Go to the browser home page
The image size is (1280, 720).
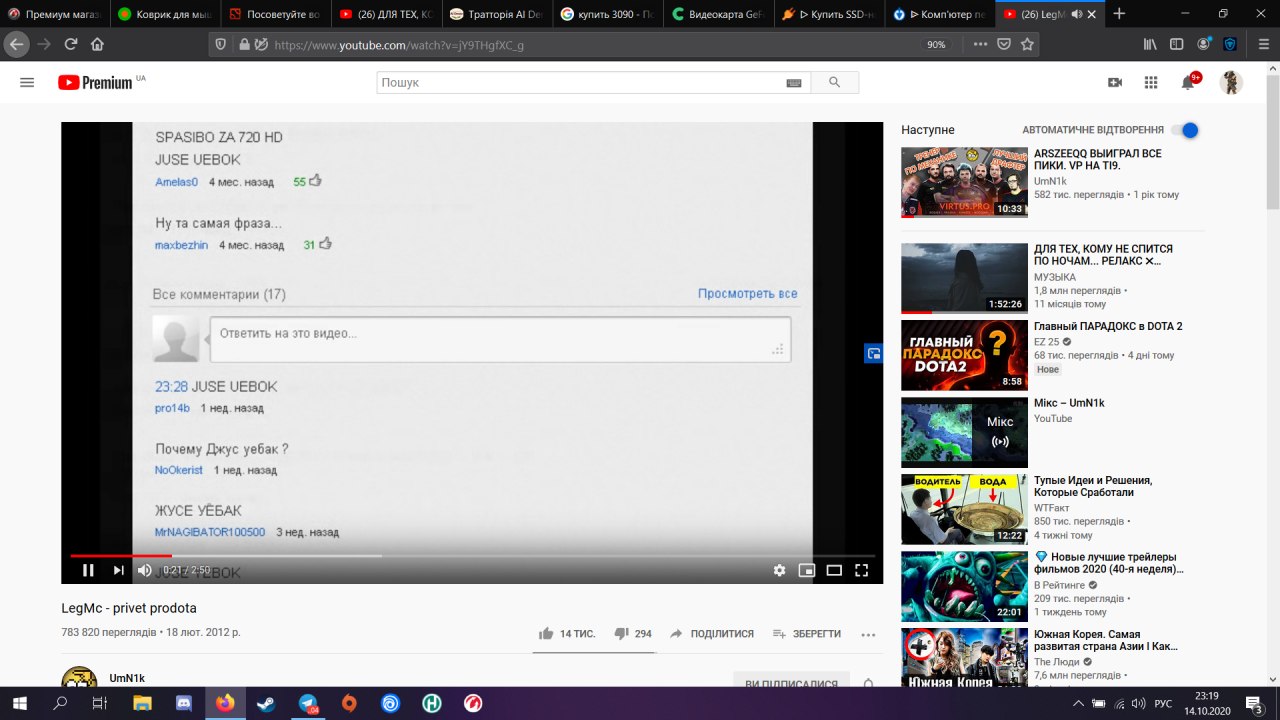pyautogui.click(x=97, y=44)
